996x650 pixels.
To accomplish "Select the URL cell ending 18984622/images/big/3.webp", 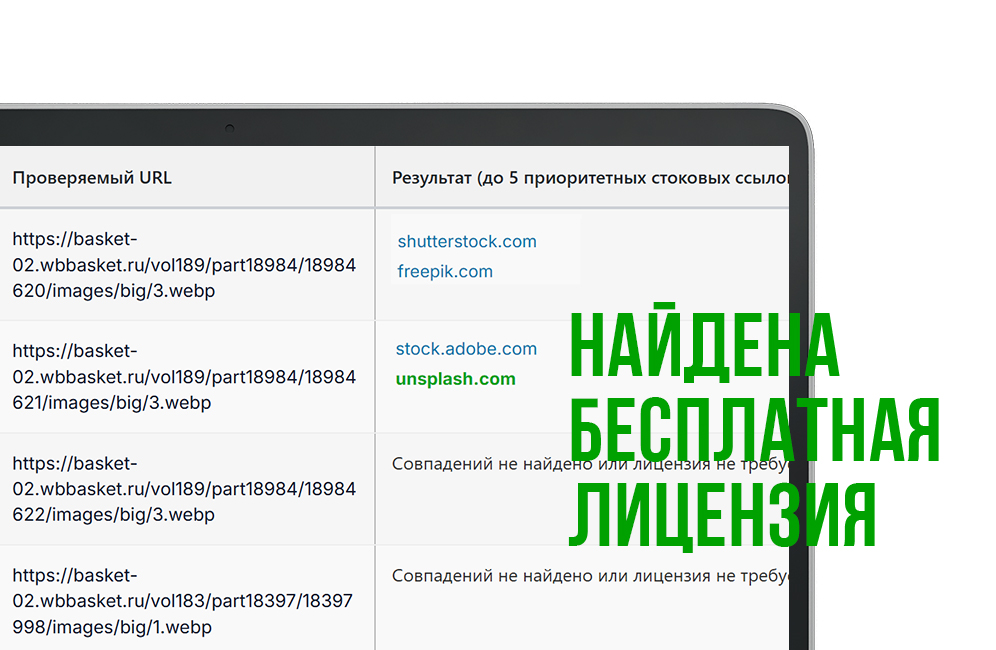I will pyautogui.click(x=184, y=489).
